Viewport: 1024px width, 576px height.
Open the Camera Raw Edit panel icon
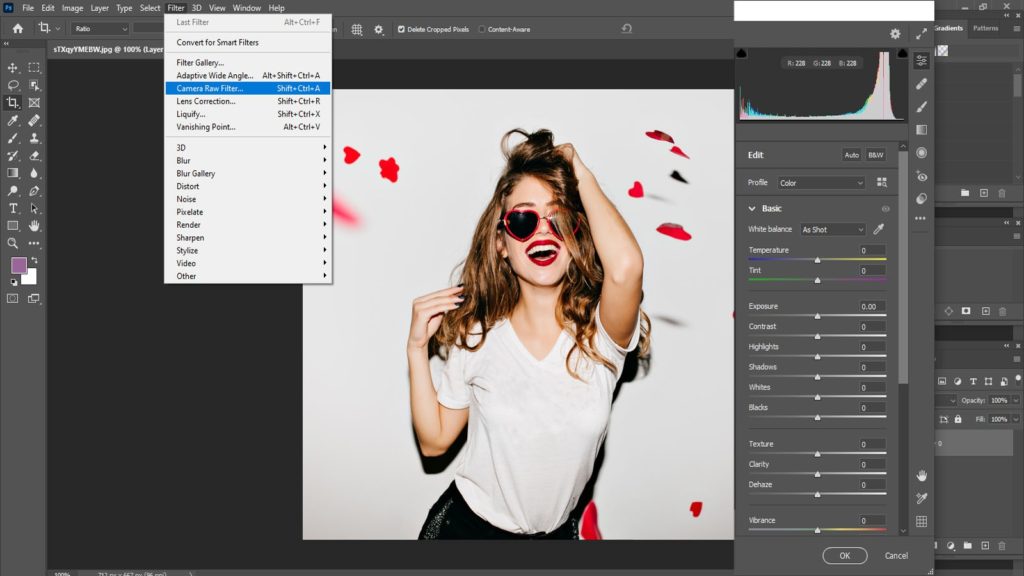921,61
